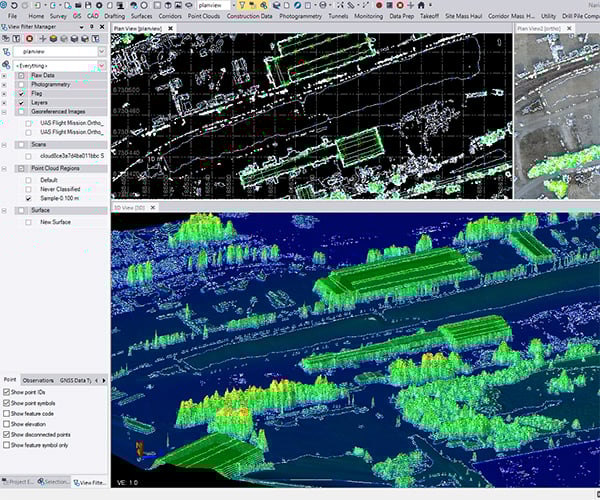The image size is (600, 500).
Task: Open the toolbar planview combo box dropdown arrow
Action: pos(233,5)
